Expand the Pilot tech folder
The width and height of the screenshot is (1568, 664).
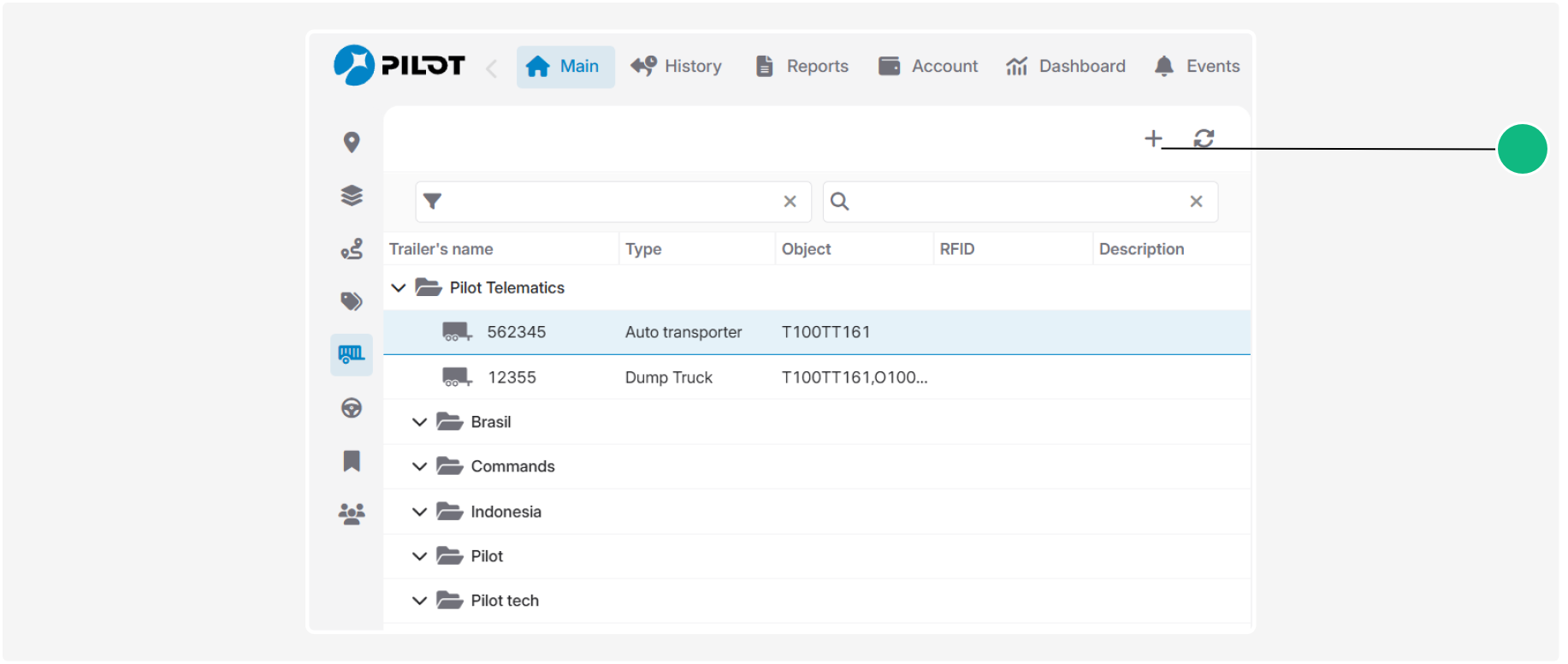click(x=419, y=601)
